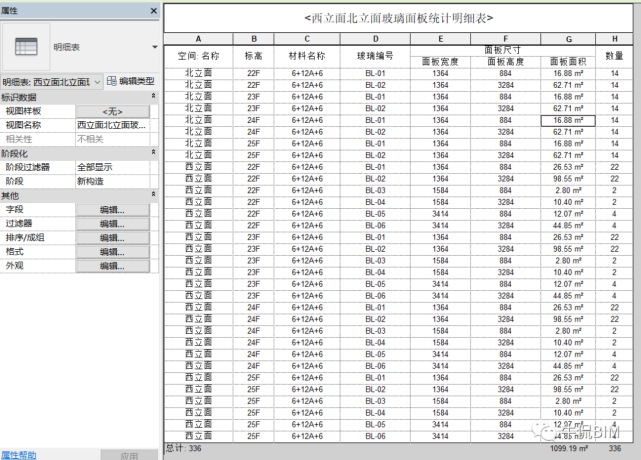This screenshot has width=641, height=460.
Task: Open the 排序/成组 编辑 button
Action: tap(112, 238)
